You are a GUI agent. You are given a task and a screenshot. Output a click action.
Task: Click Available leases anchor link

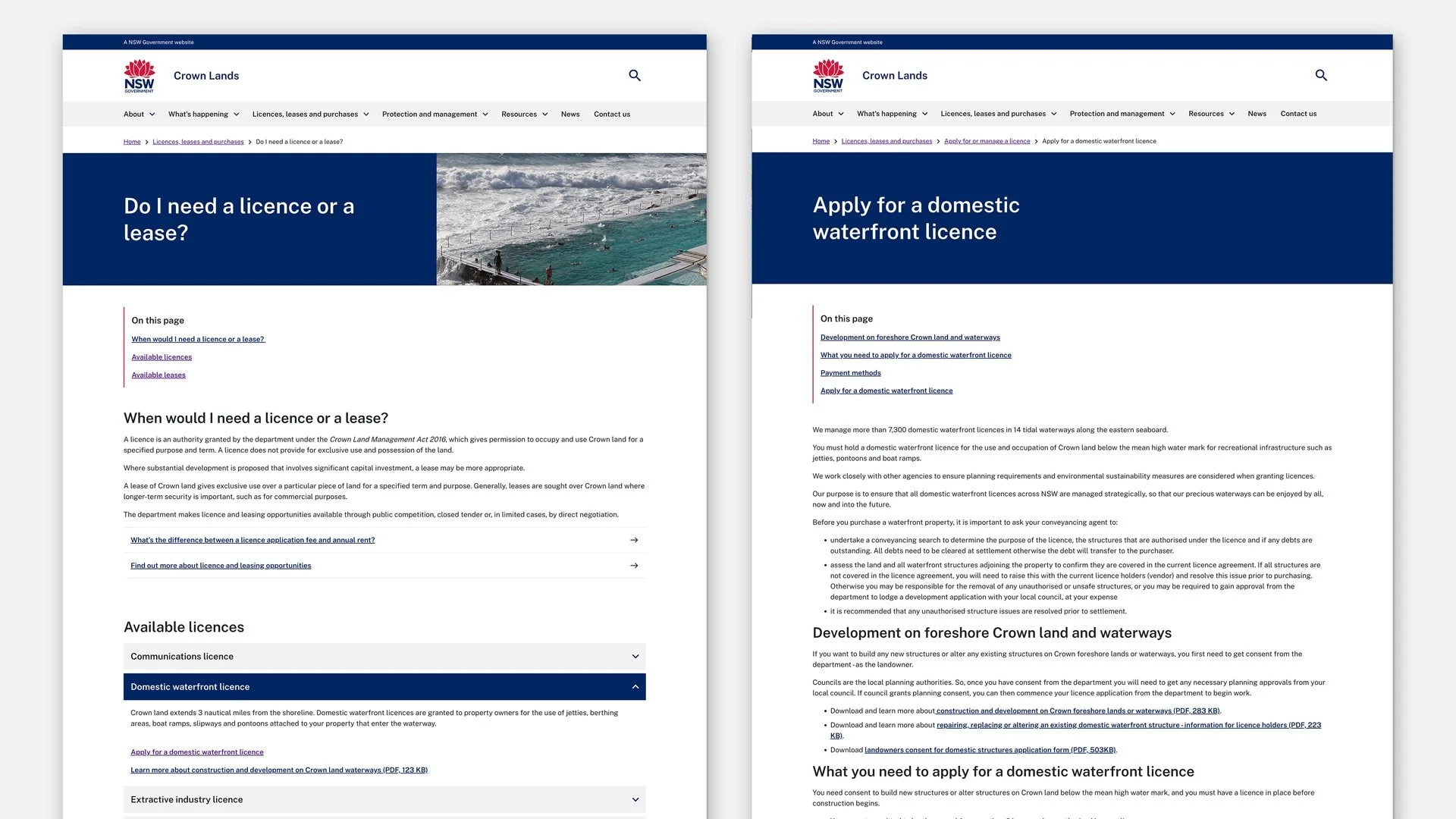pyautogui.click(x=158, y=375)
